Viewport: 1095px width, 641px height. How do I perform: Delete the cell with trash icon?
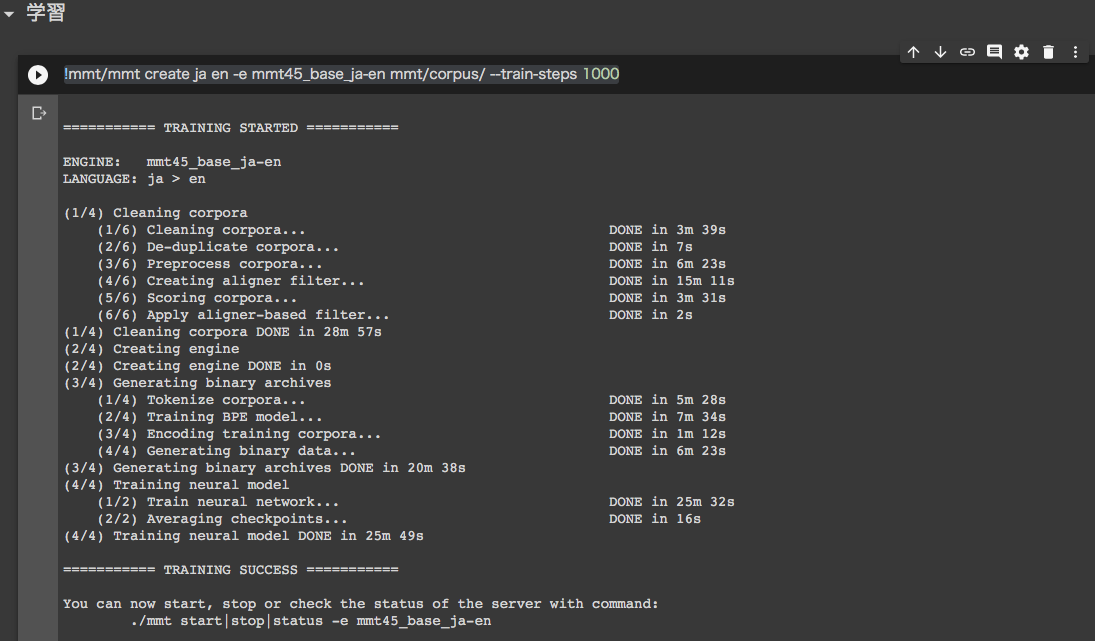(1048, 52)
